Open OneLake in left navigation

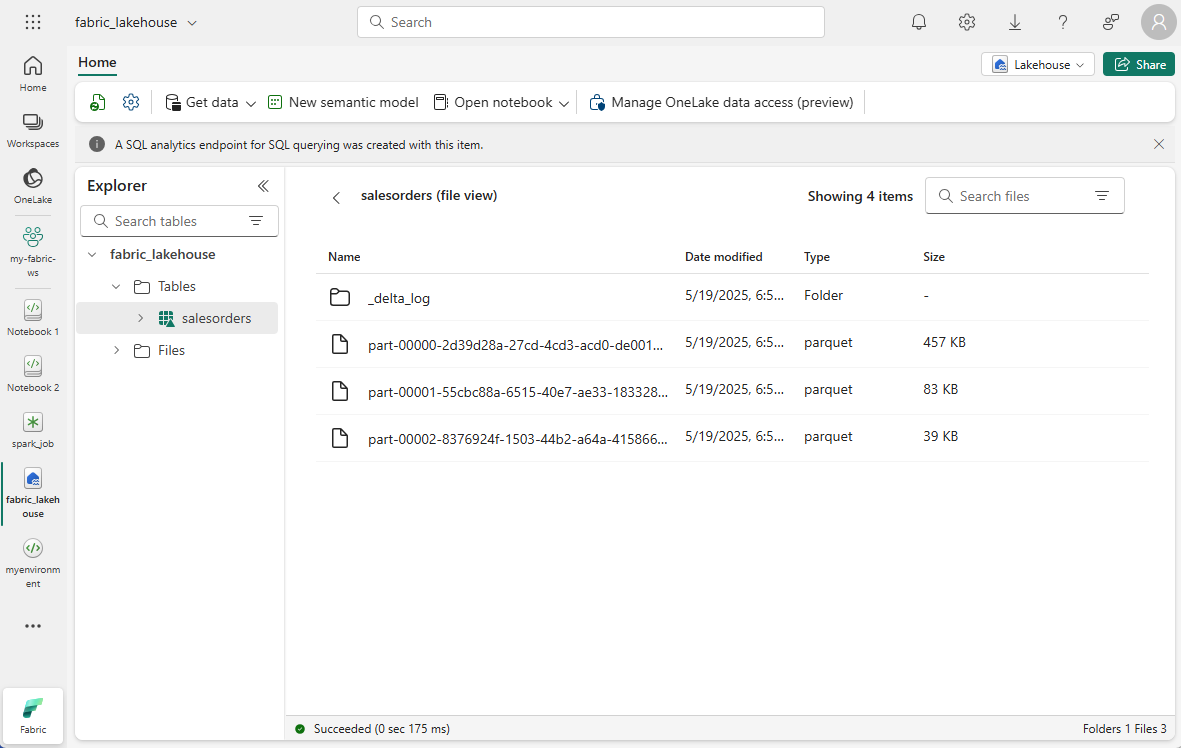(32, 186)
